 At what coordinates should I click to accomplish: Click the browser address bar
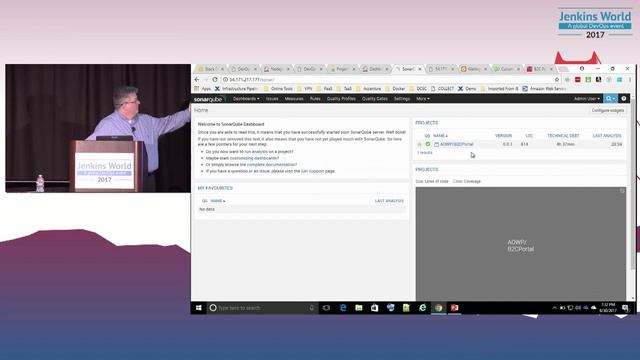[388, 80]
